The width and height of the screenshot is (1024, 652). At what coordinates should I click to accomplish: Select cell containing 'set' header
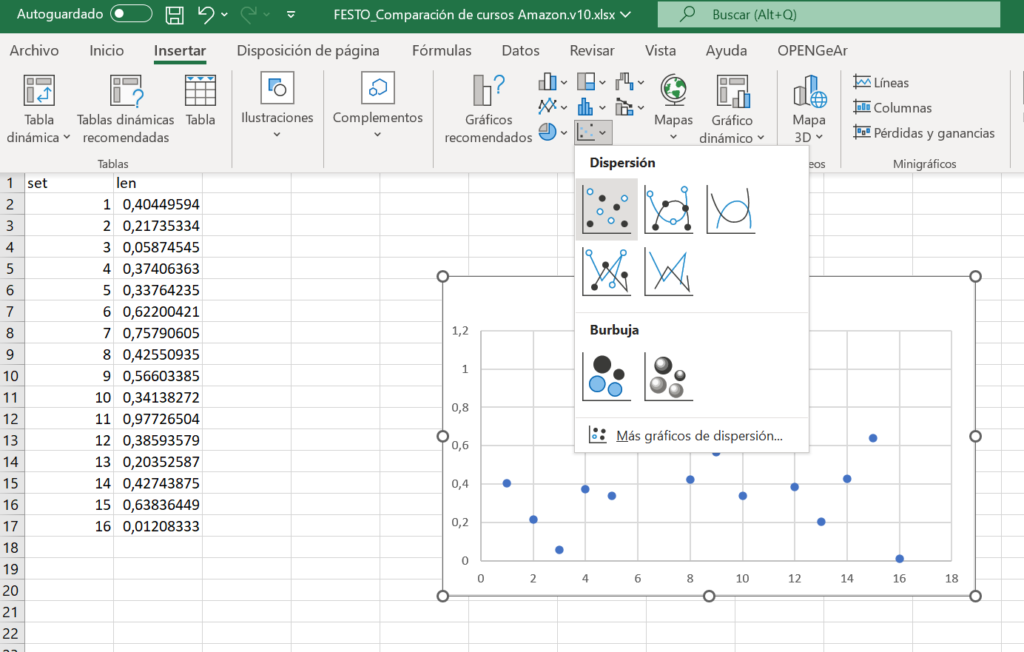(69, 183)
